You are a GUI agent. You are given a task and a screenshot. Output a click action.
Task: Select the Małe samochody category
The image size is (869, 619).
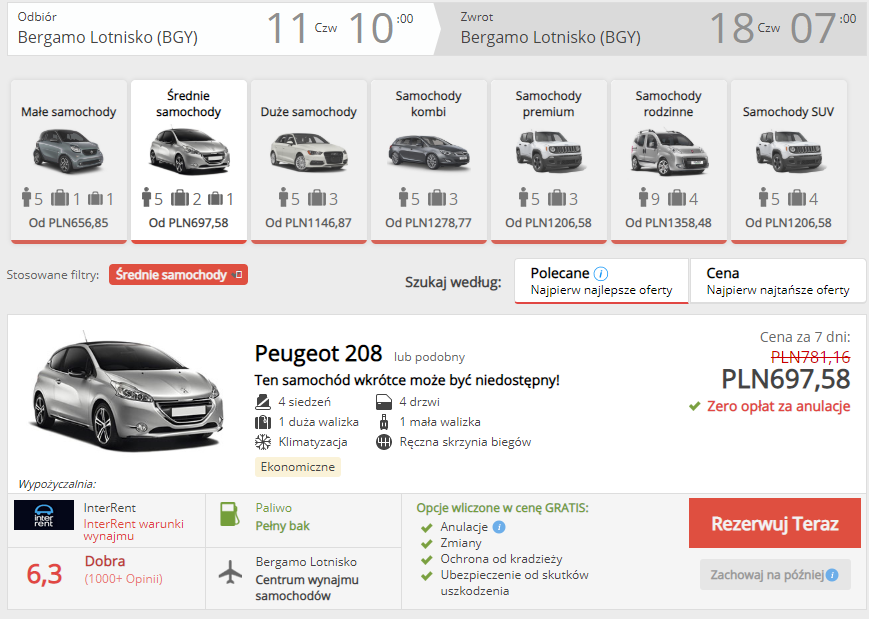point(69,160)
